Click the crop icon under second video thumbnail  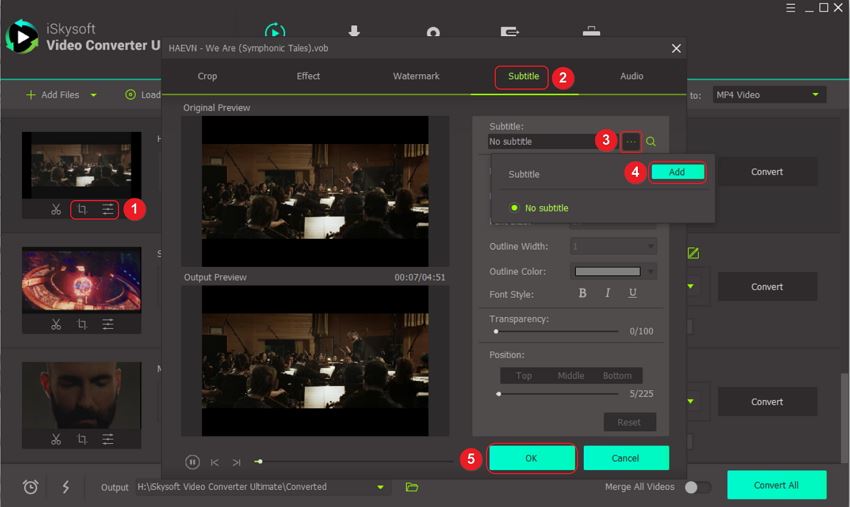click(82, 324)
